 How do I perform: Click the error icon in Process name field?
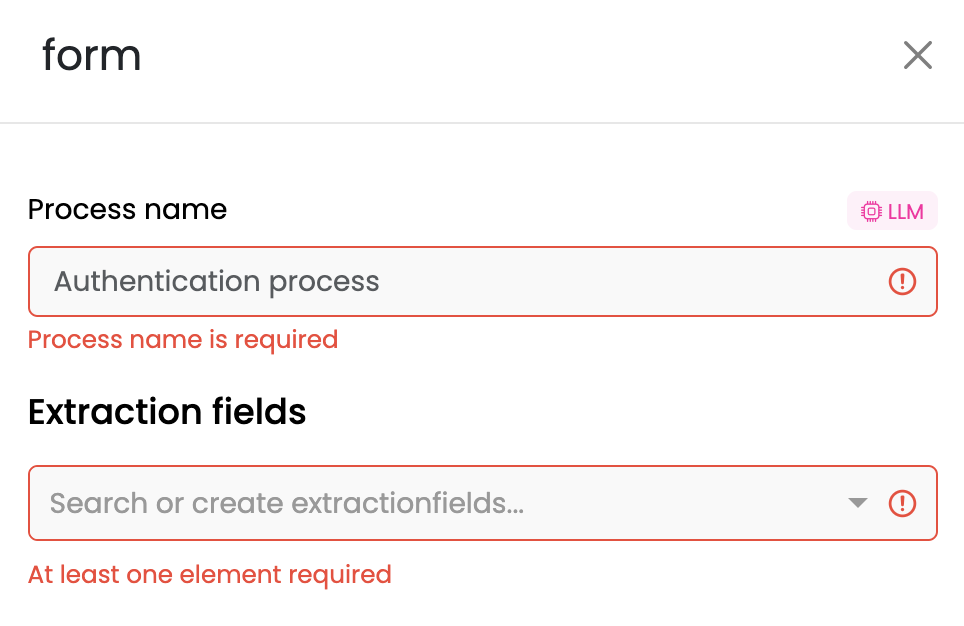pyautogui.click(x=903, y=282)
